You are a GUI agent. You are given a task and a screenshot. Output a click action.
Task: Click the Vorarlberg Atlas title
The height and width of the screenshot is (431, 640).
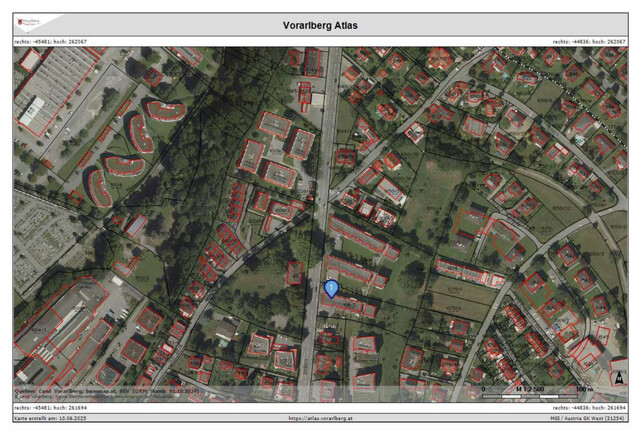tap(320, 25)
